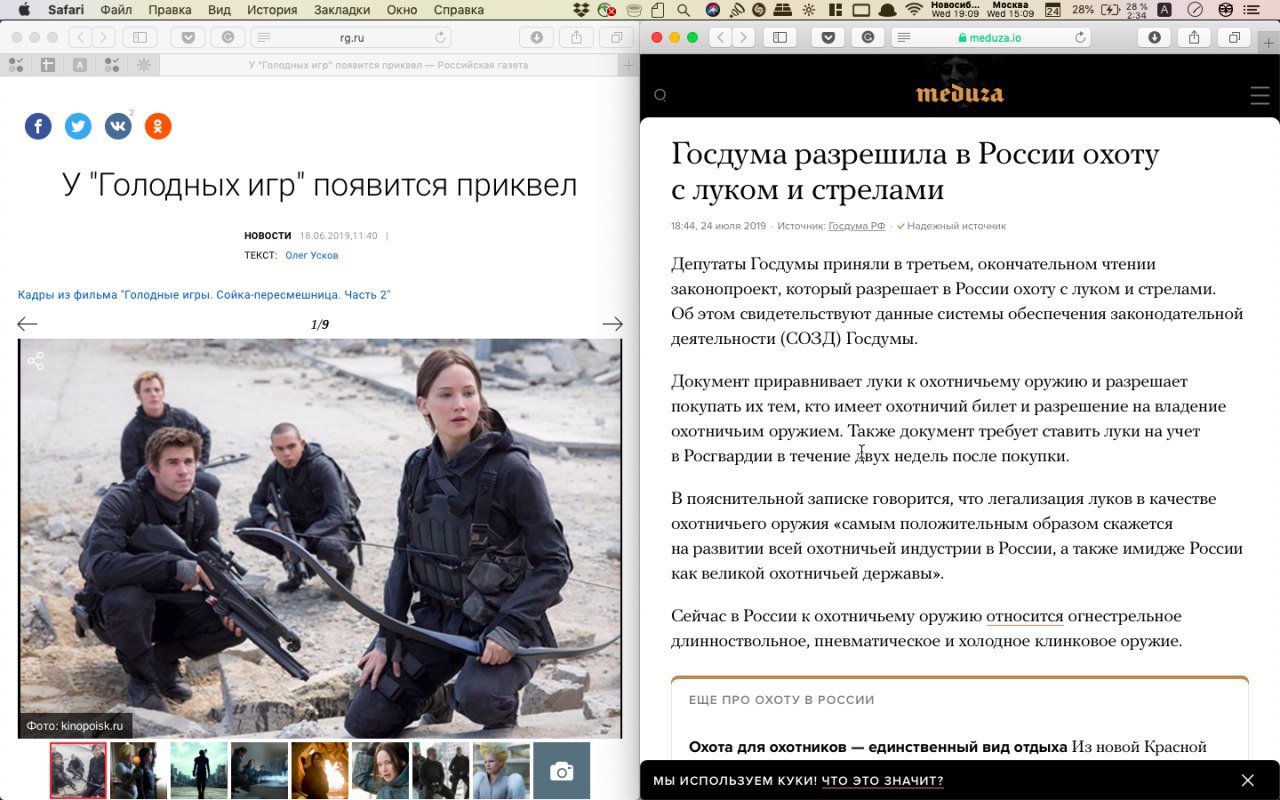Open the Справка menu
Screen dimensions: 1280x800
click(x=459, y=10)
